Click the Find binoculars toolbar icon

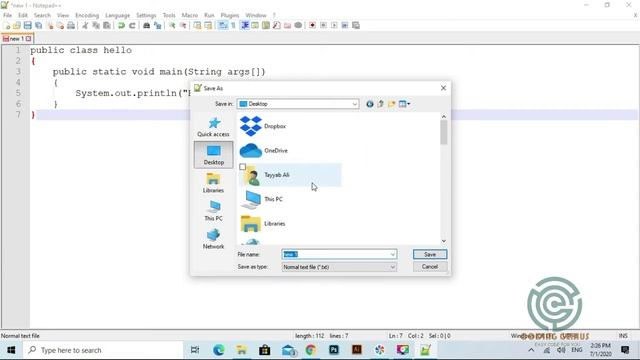click(x=147, y=25)
